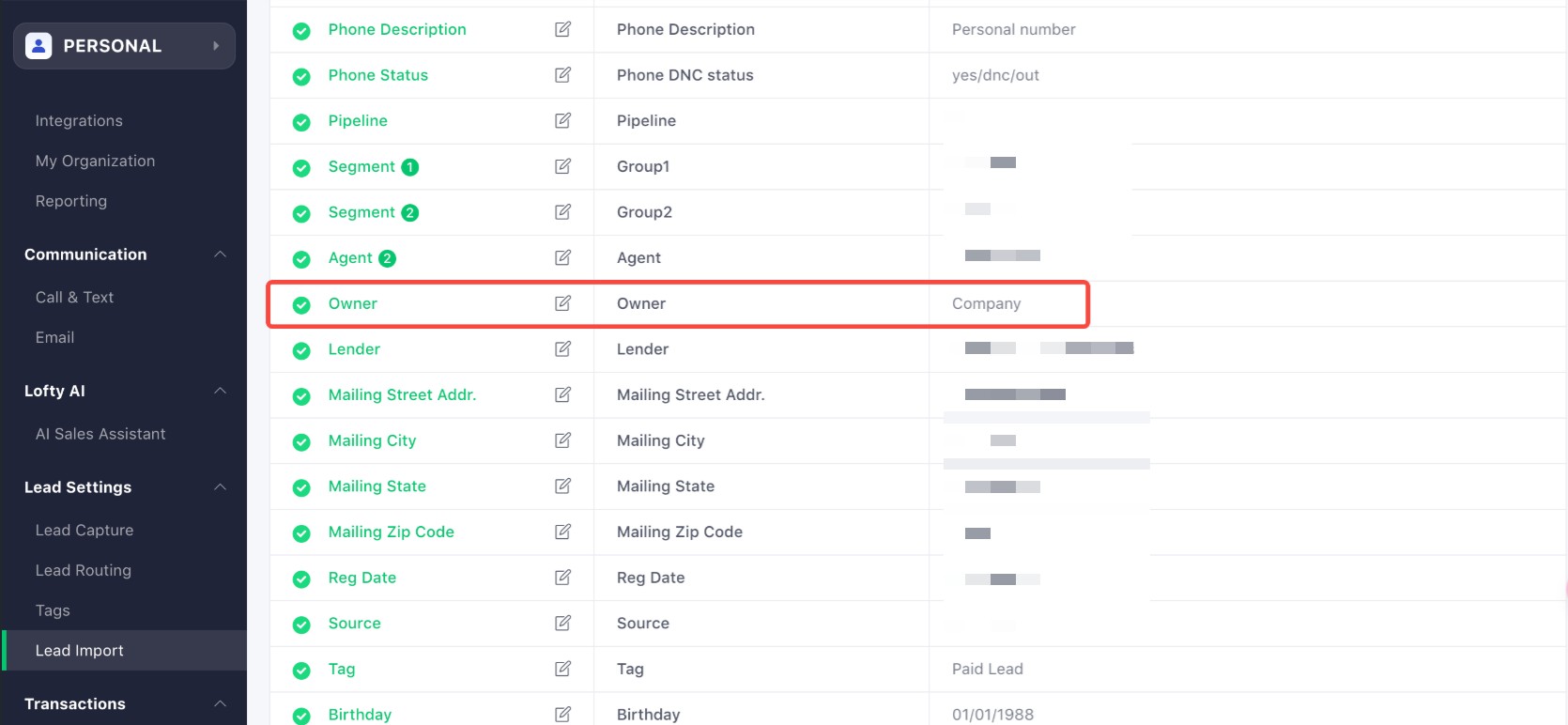Click the edit icon beside Reg Date

coord(562,578)
